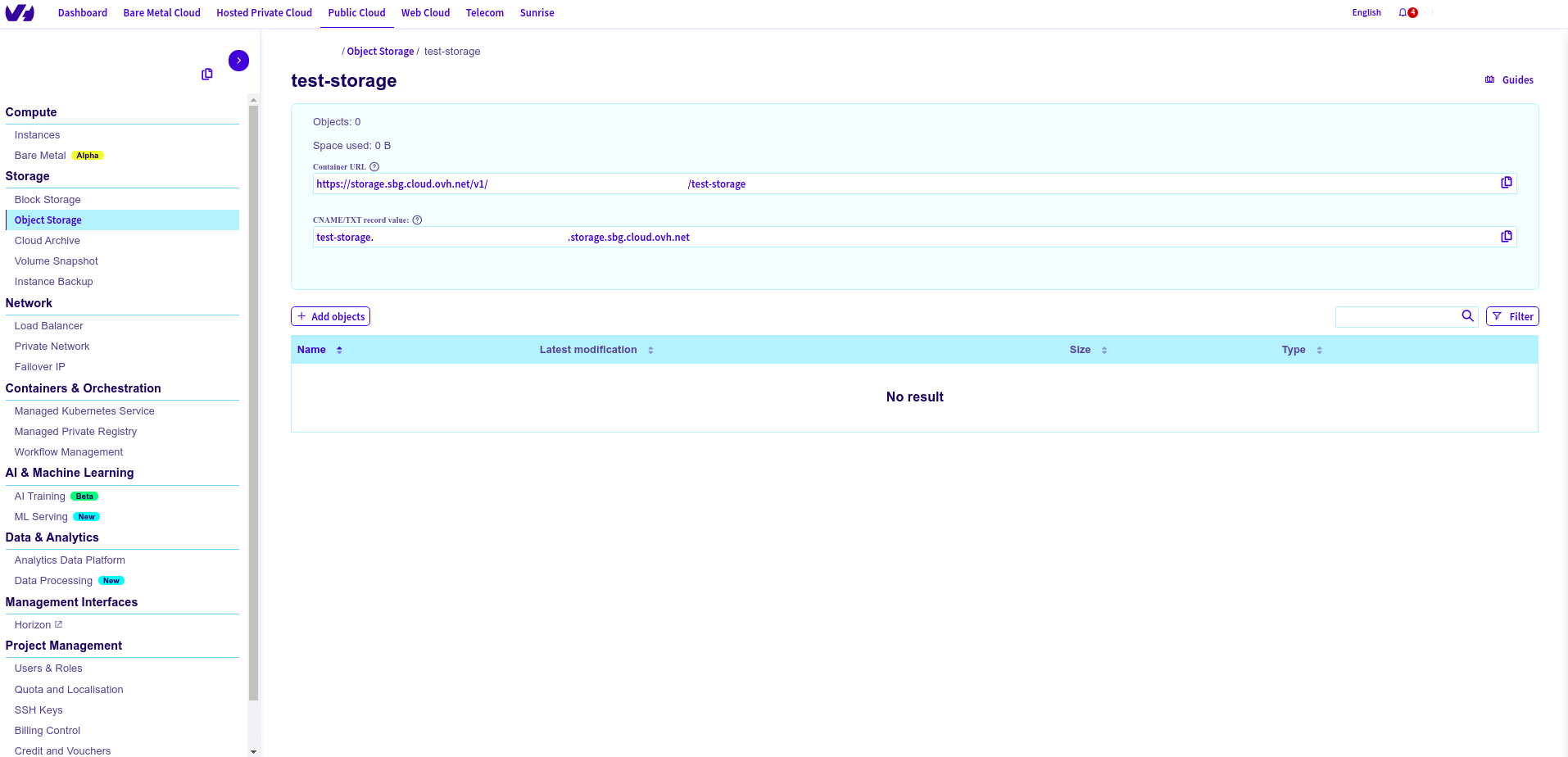Image resolution: width=1568 pixels, height=757 pixels.
Task: Open the Guides book icon
Action: point(1490,79)
